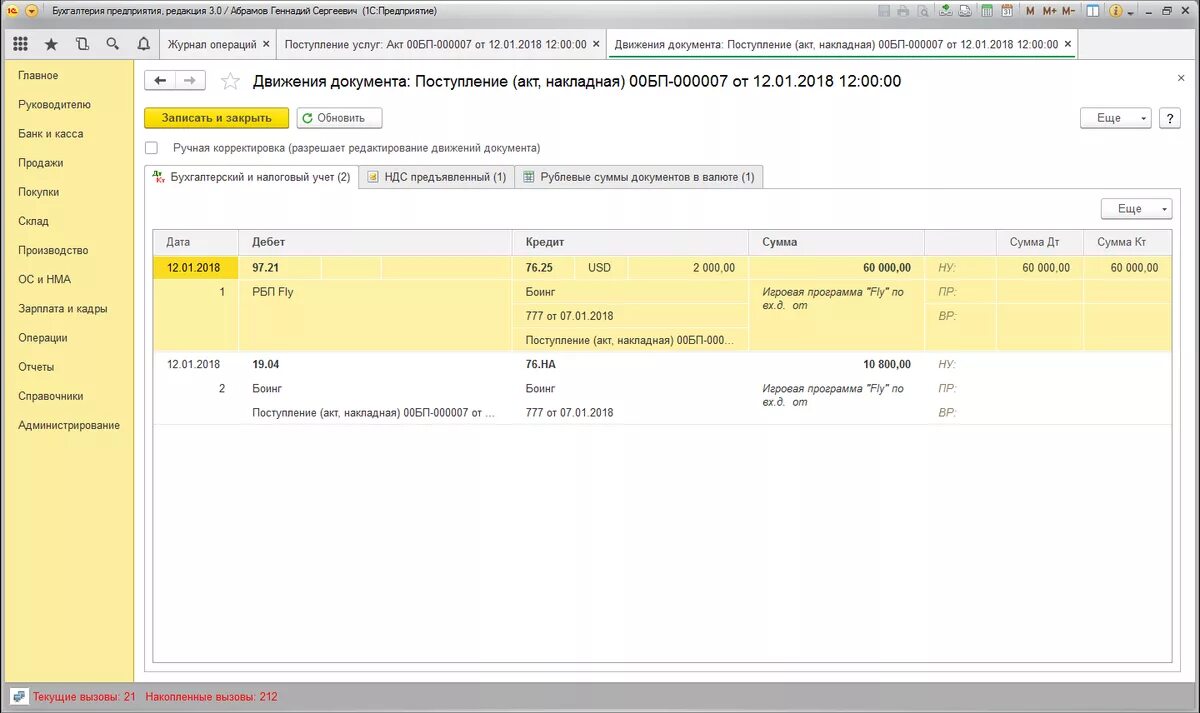Click the Обновить button
This screenshot has height=713, width=1200.
click(339, 118)
